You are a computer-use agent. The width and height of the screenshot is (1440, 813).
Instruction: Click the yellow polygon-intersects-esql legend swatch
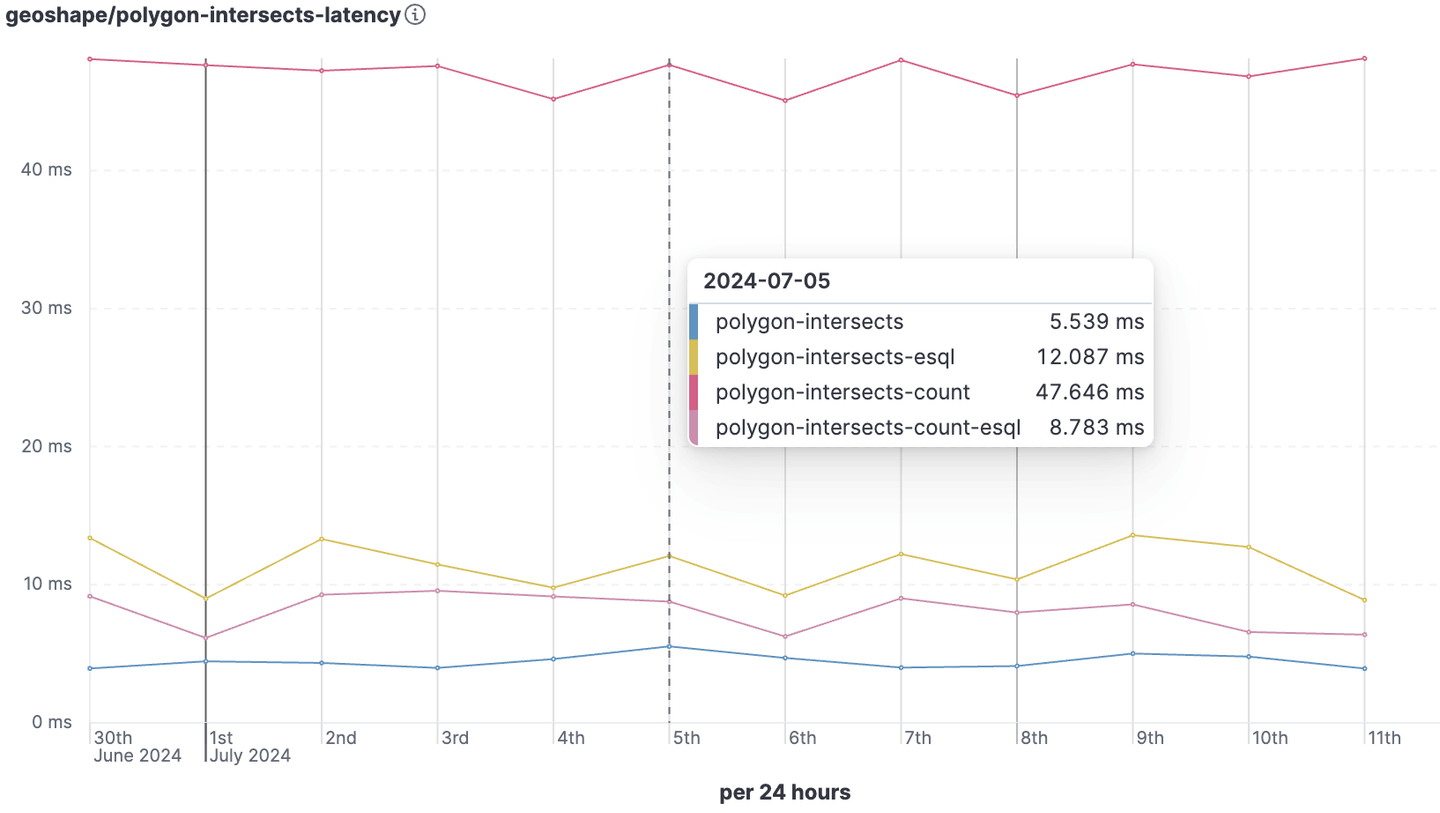pyautogui.click(x=694, y=357)
